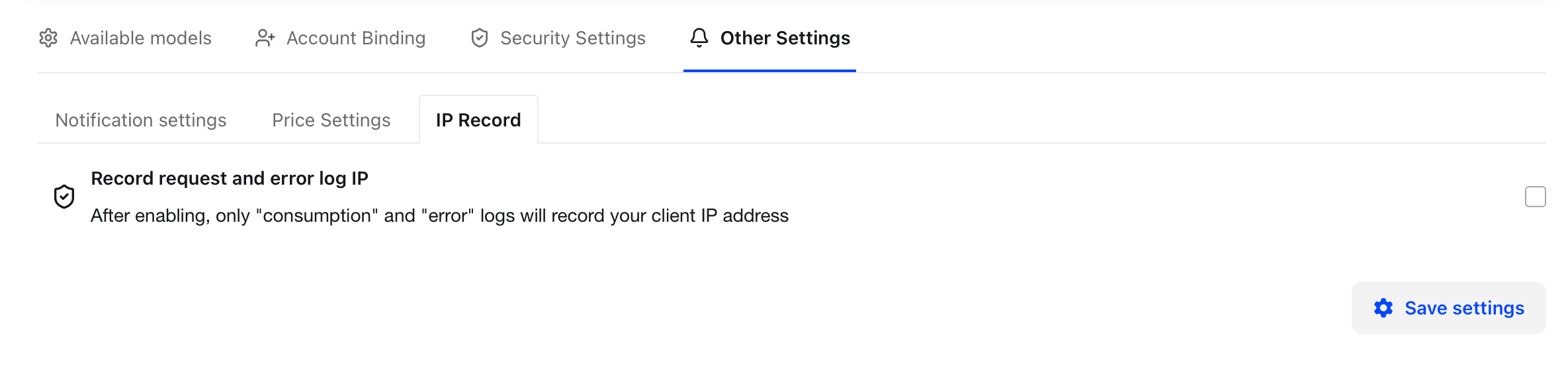Click the shield-check icon next to Record request
This screenshot has height=380, width=1568.
[x=64, y=197]
